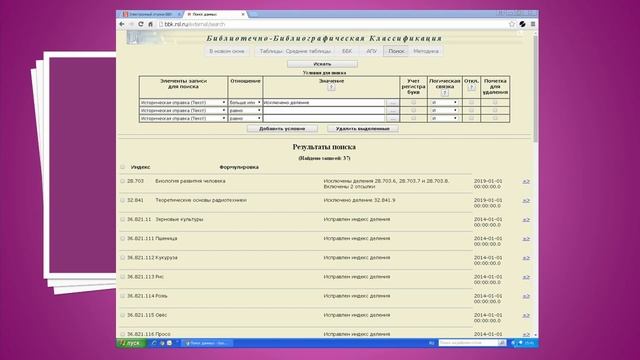
Task: Open the record element dropdown in the second condition
Action: 183,111
